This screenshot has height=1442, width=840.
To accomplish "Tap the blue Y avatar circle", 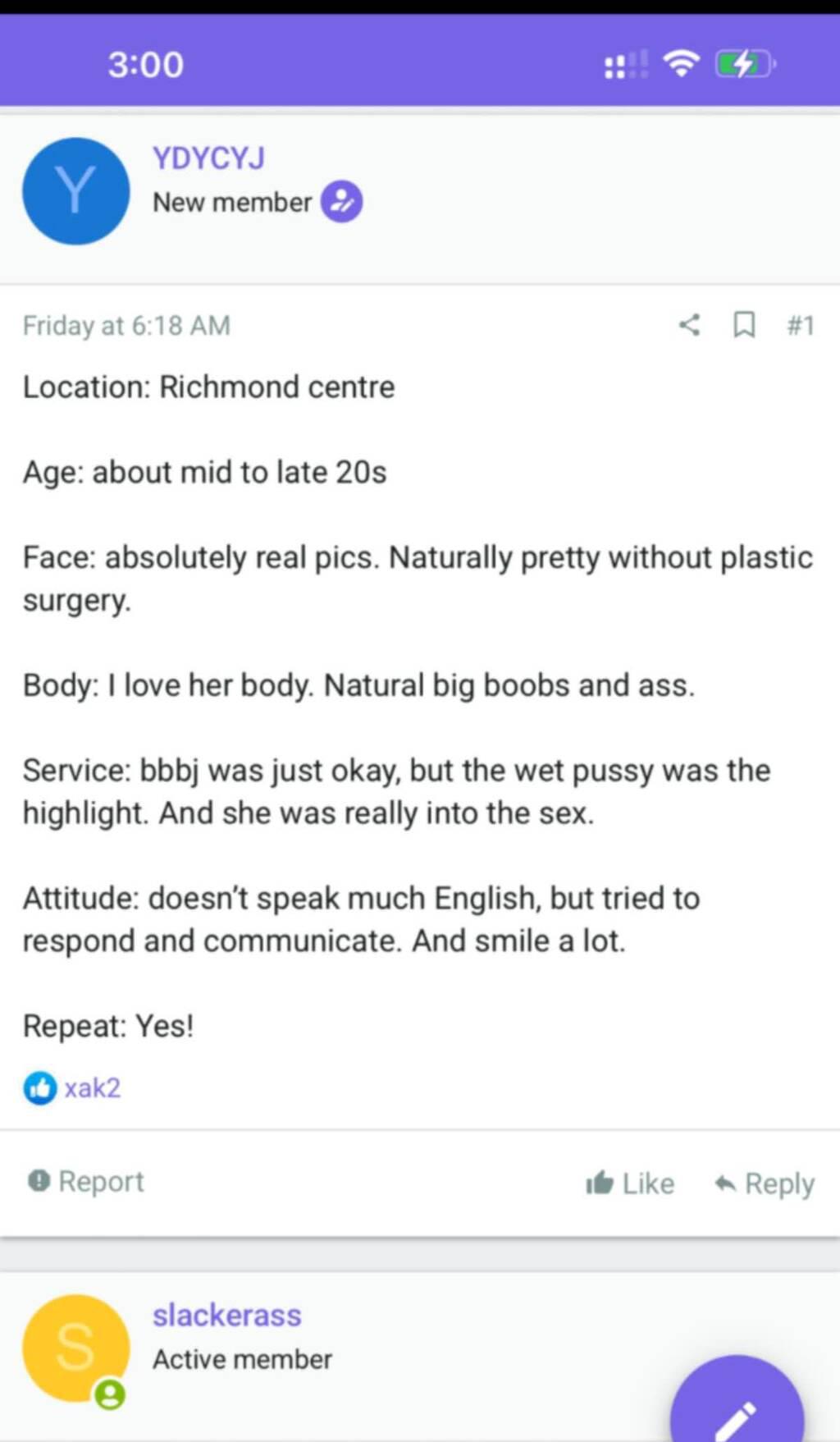I will click(75, 191).
